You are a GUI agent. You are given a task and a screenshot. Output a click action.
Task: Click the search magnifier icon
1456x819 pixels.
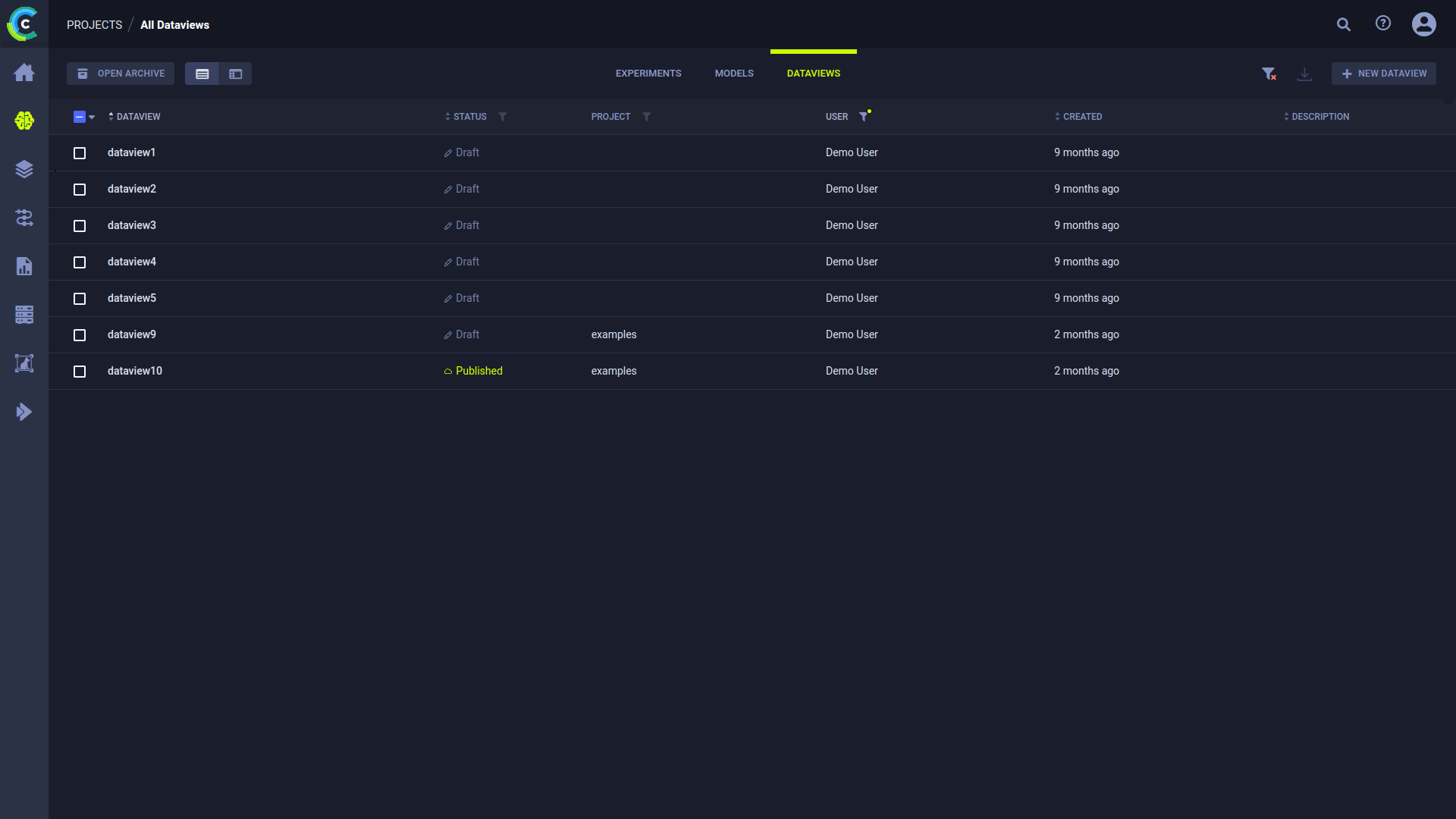tap(1344, 24)
